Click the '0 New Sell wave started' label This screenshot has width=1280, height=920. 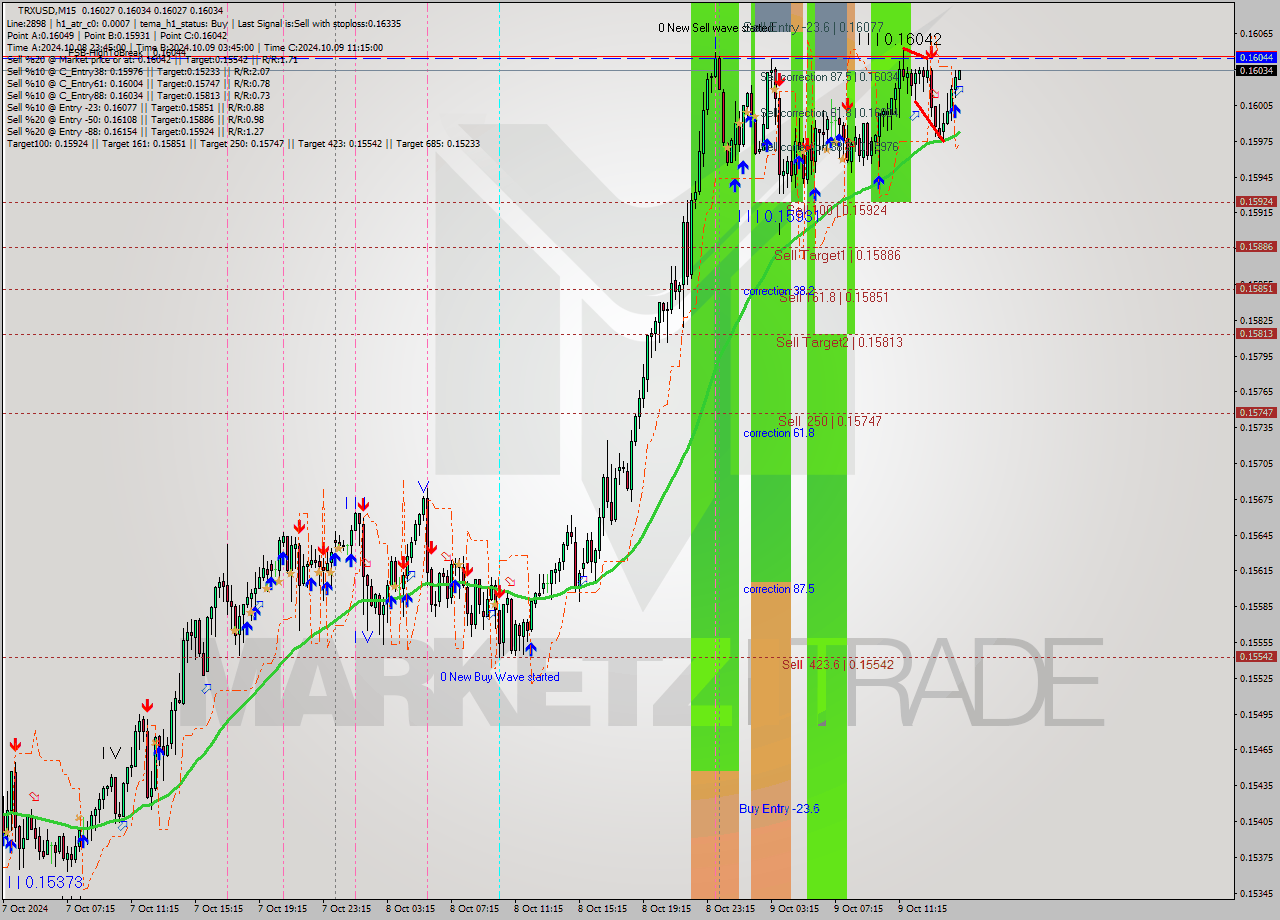pos(715,28)
